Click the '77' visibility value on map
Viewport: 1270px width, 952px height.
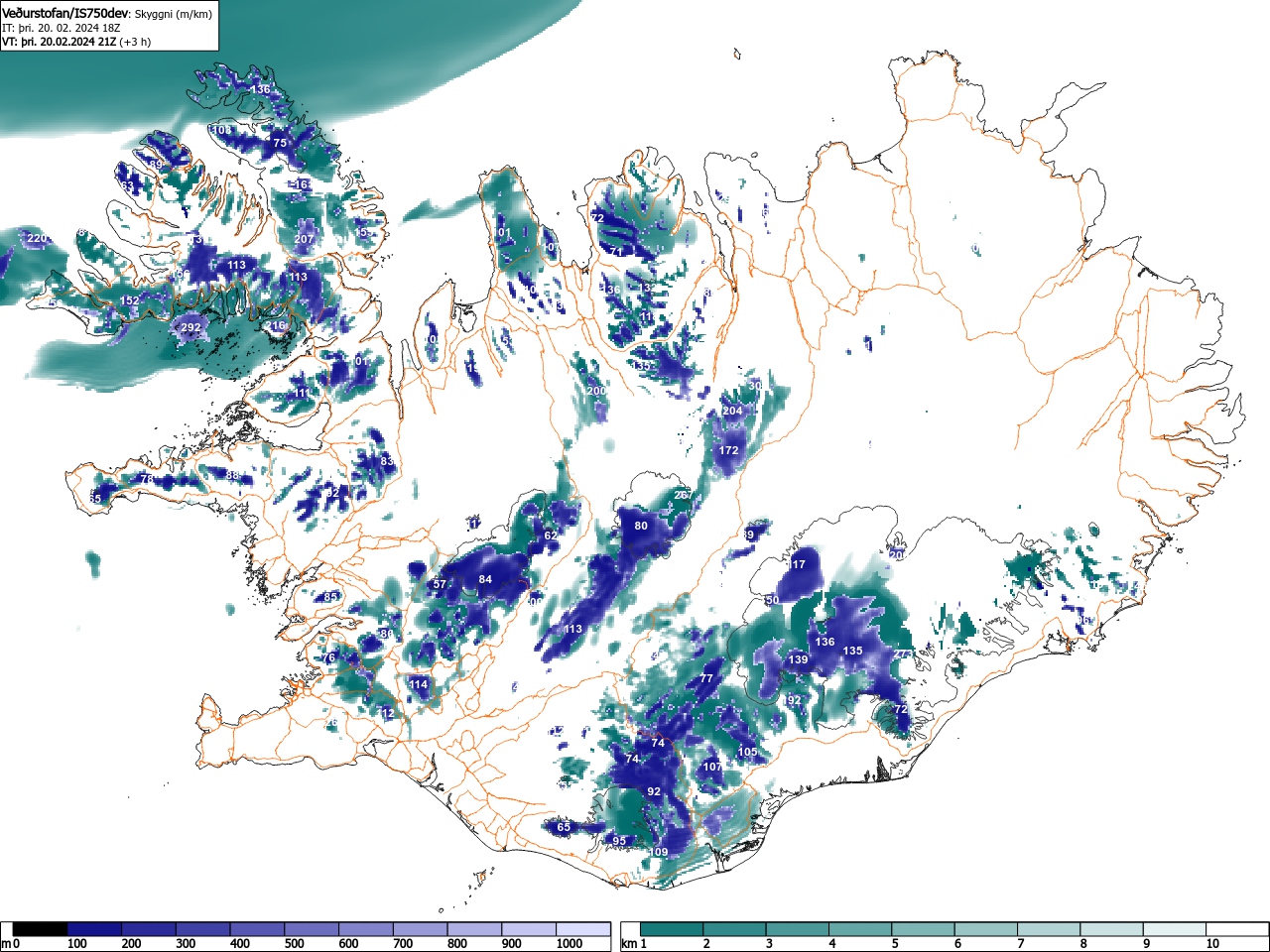point(706,678)
